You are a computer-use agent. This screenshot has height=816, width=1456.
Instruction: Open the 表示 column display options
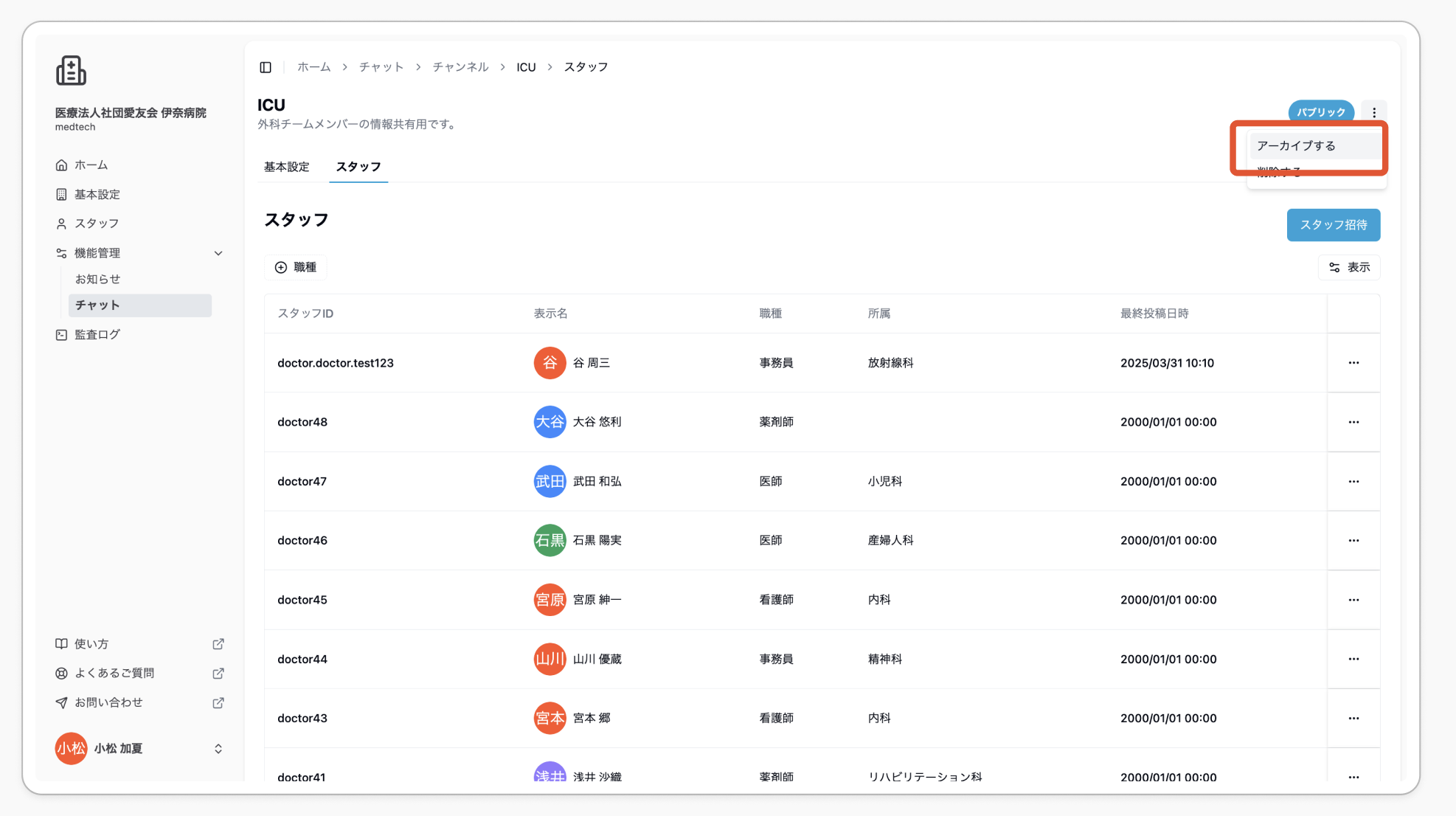[x=1349, y=267]
